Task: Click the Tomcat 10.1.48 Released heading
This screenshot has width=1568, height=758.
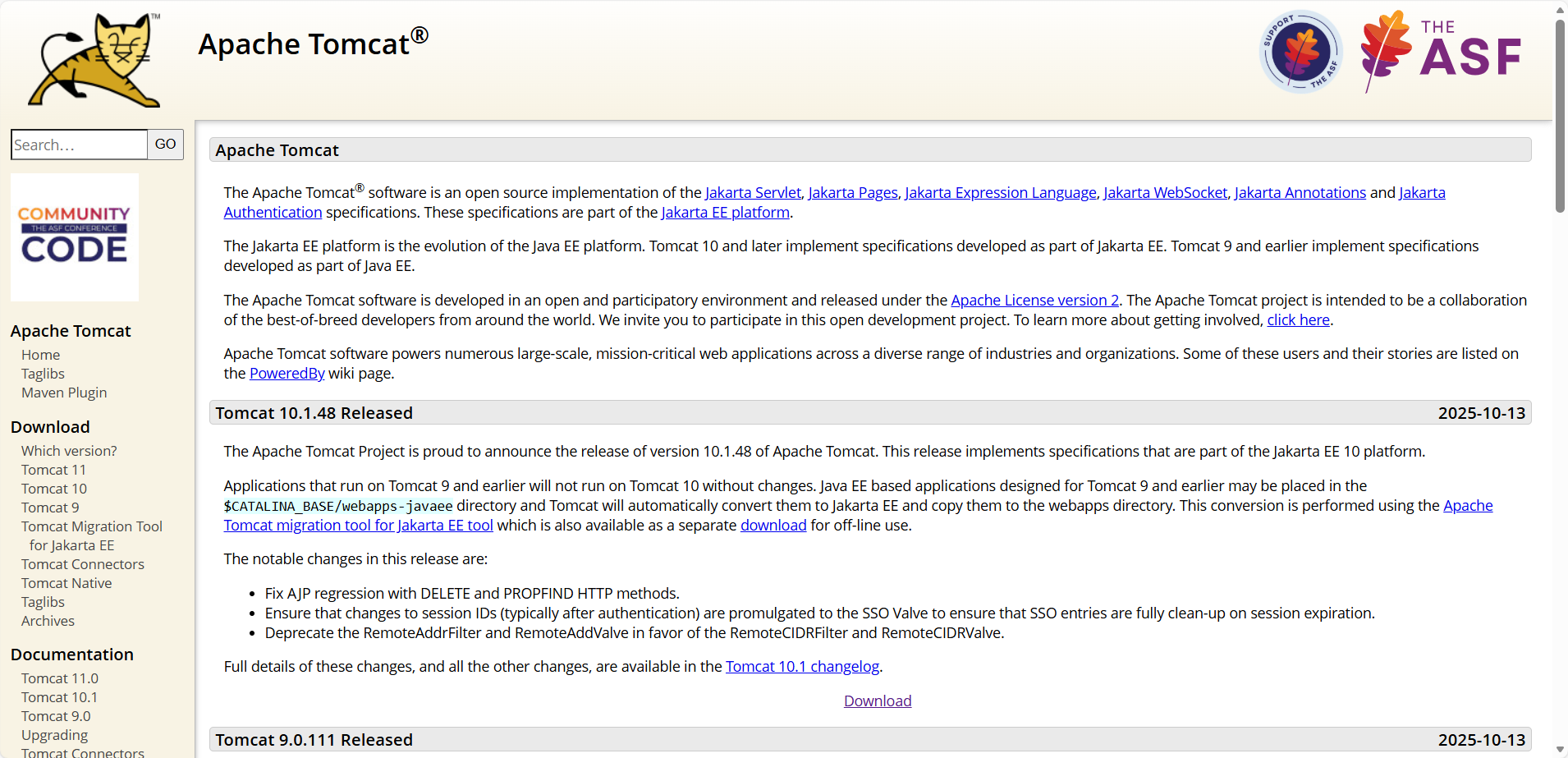Action: point(314,413)
